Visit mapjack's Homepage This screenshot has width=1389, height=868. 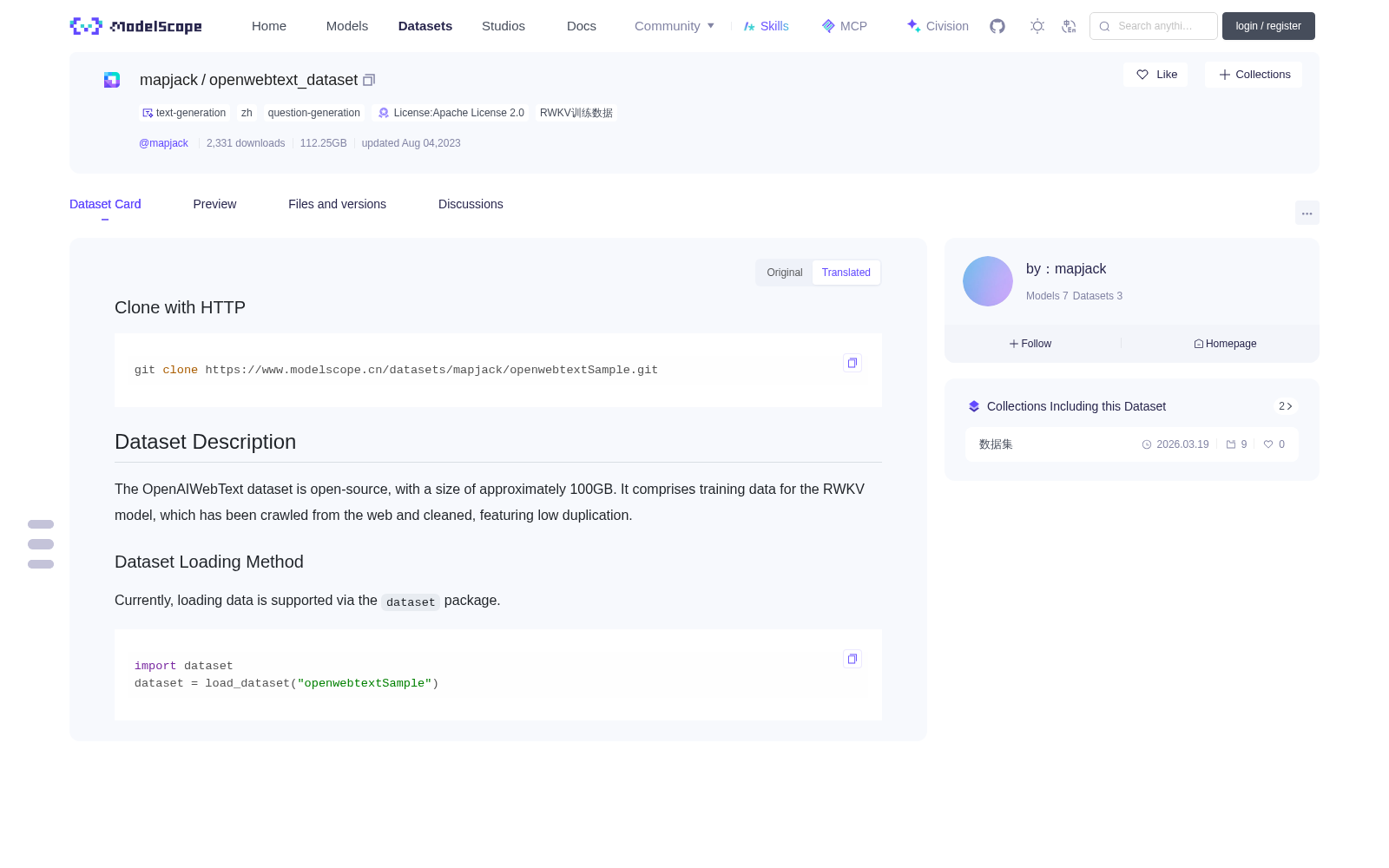pos(1225,344)
